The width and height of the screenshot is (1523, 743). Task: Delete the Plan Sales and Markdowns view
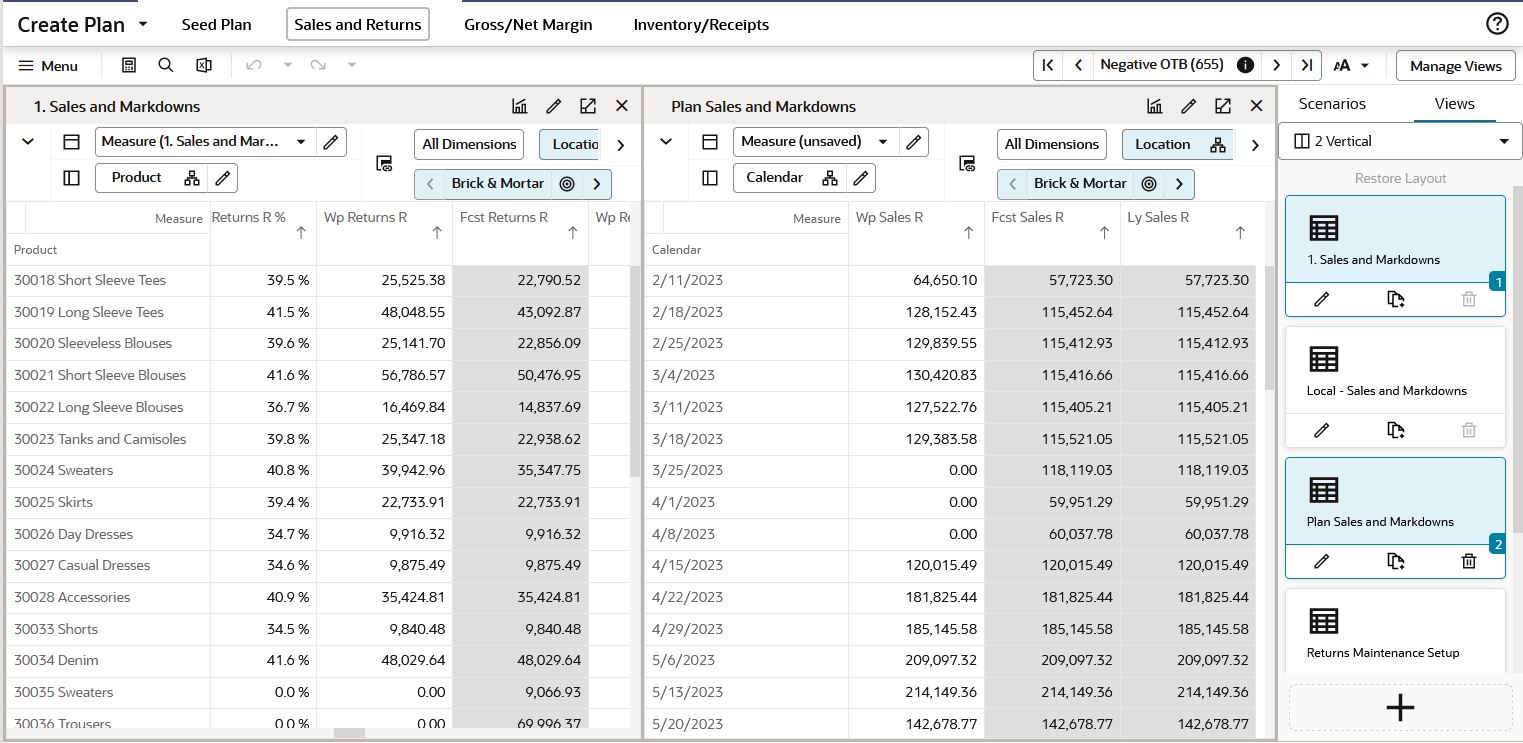(1468, 561)
